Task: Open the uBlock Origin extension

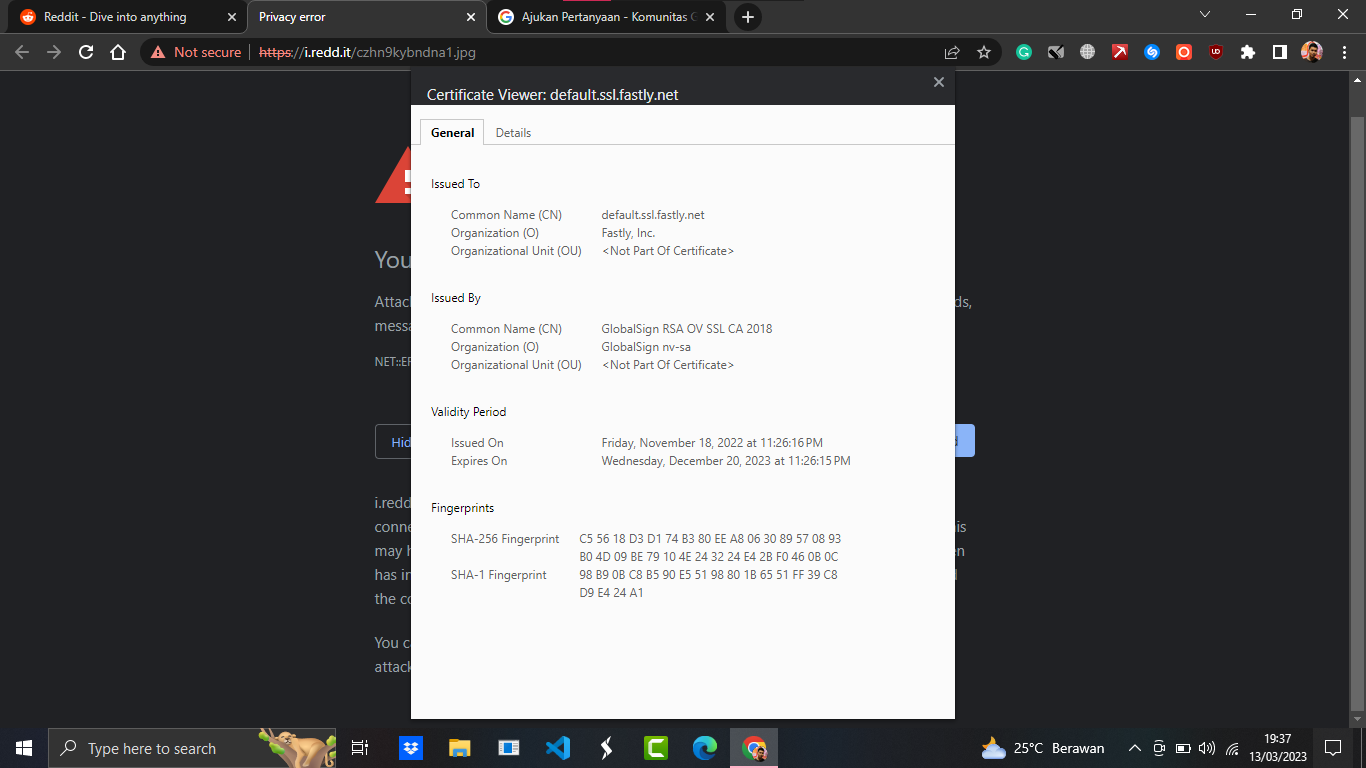Action: 1216,52
